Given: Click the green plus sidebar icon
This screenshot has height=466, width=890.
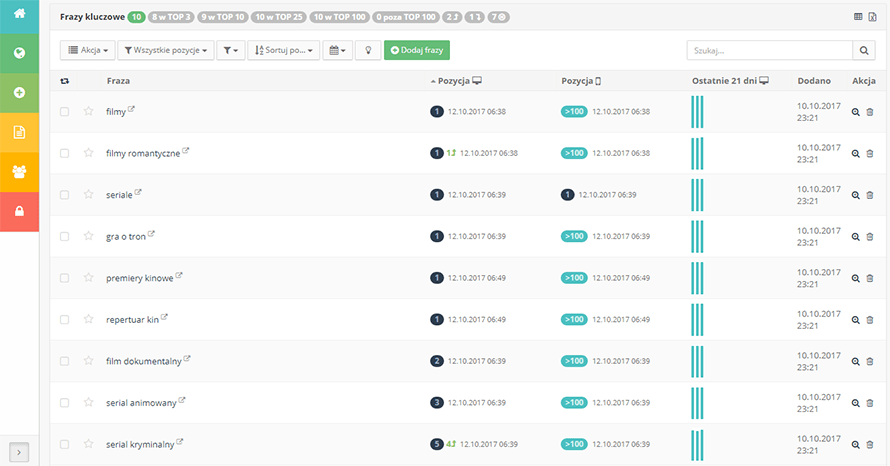Looking at the screenshot, I should (x=19, y=93).
